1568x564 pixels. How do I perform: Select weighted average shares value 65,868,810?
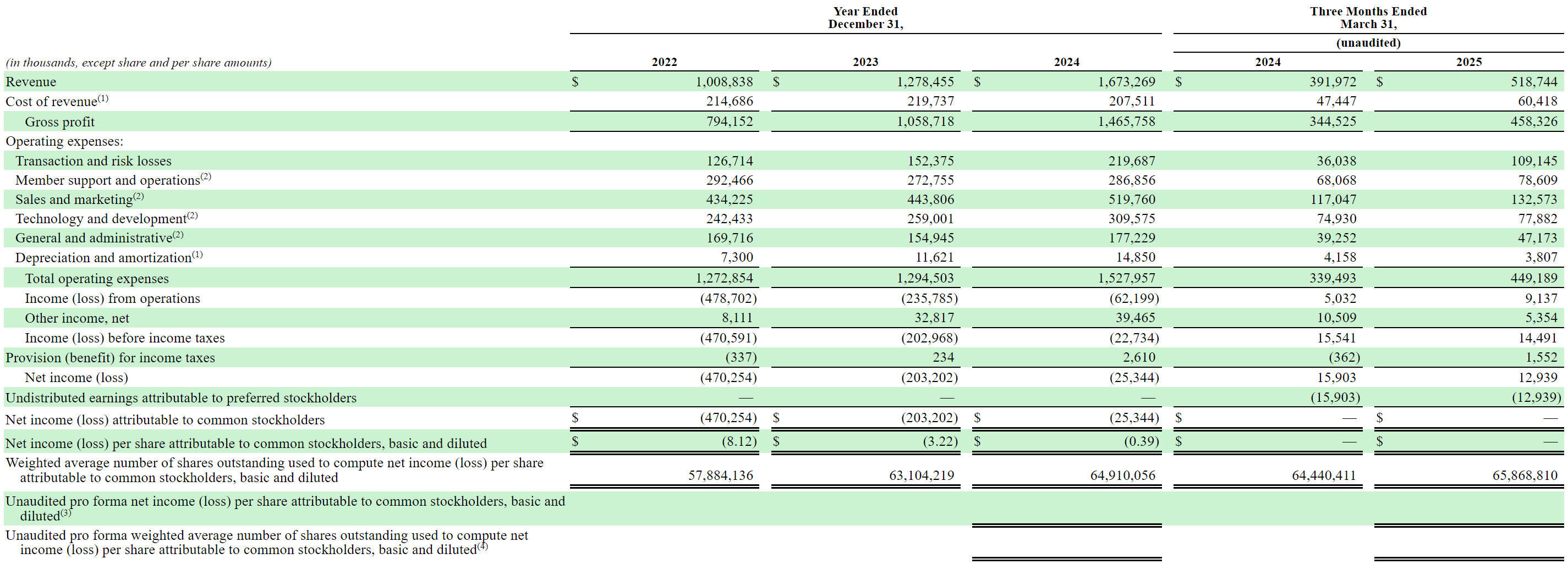pos(1525,475)
